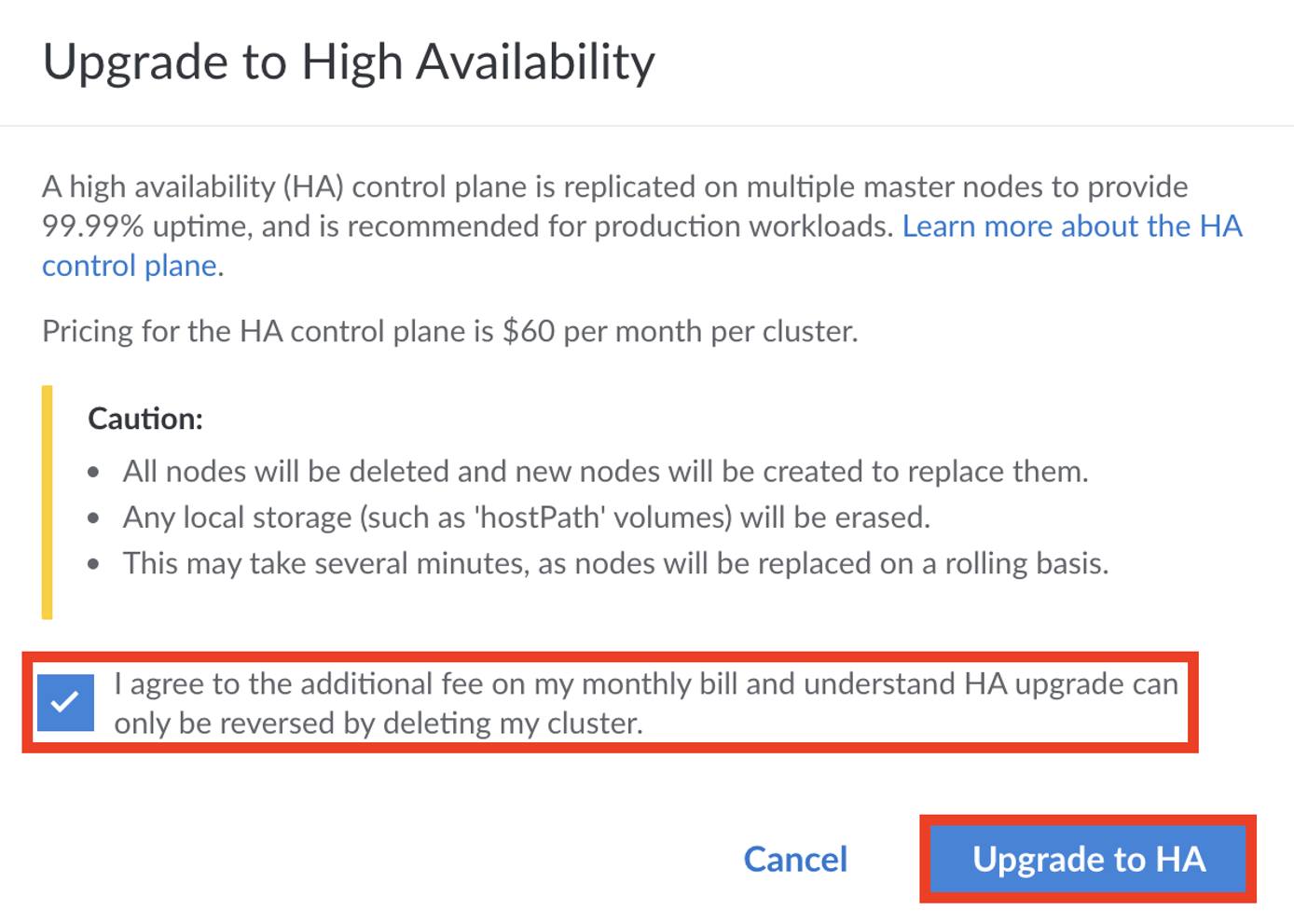The height and width of the screenshot is (924, 1294).
Task: Click the red border around Upgrade to HA
Action: 1086,820
